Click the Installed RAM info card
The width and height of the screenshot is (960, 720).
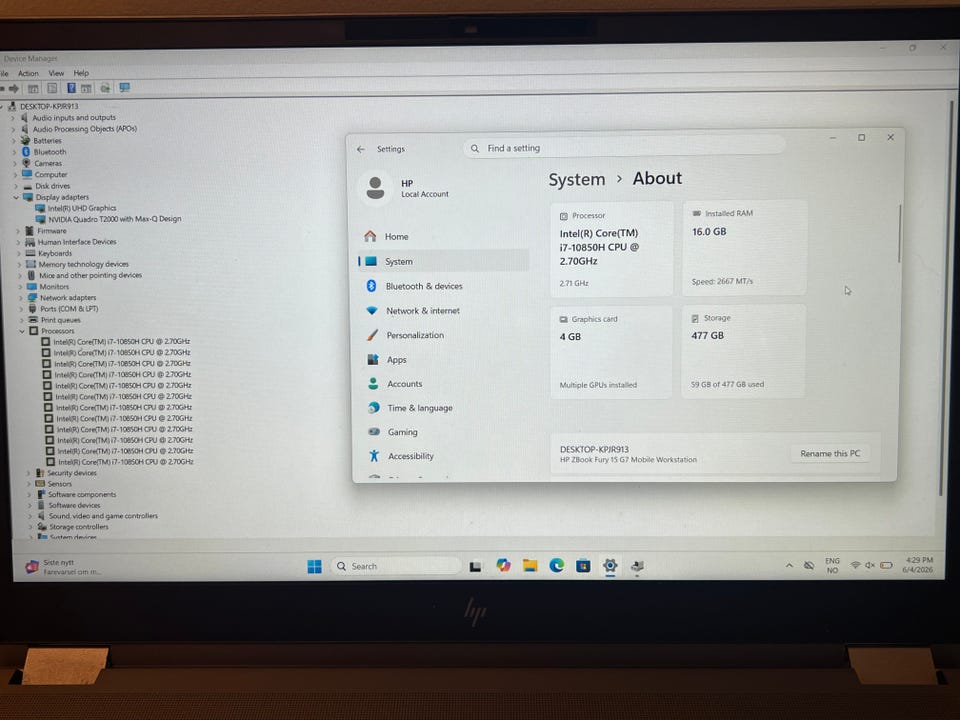pos(744,248)
